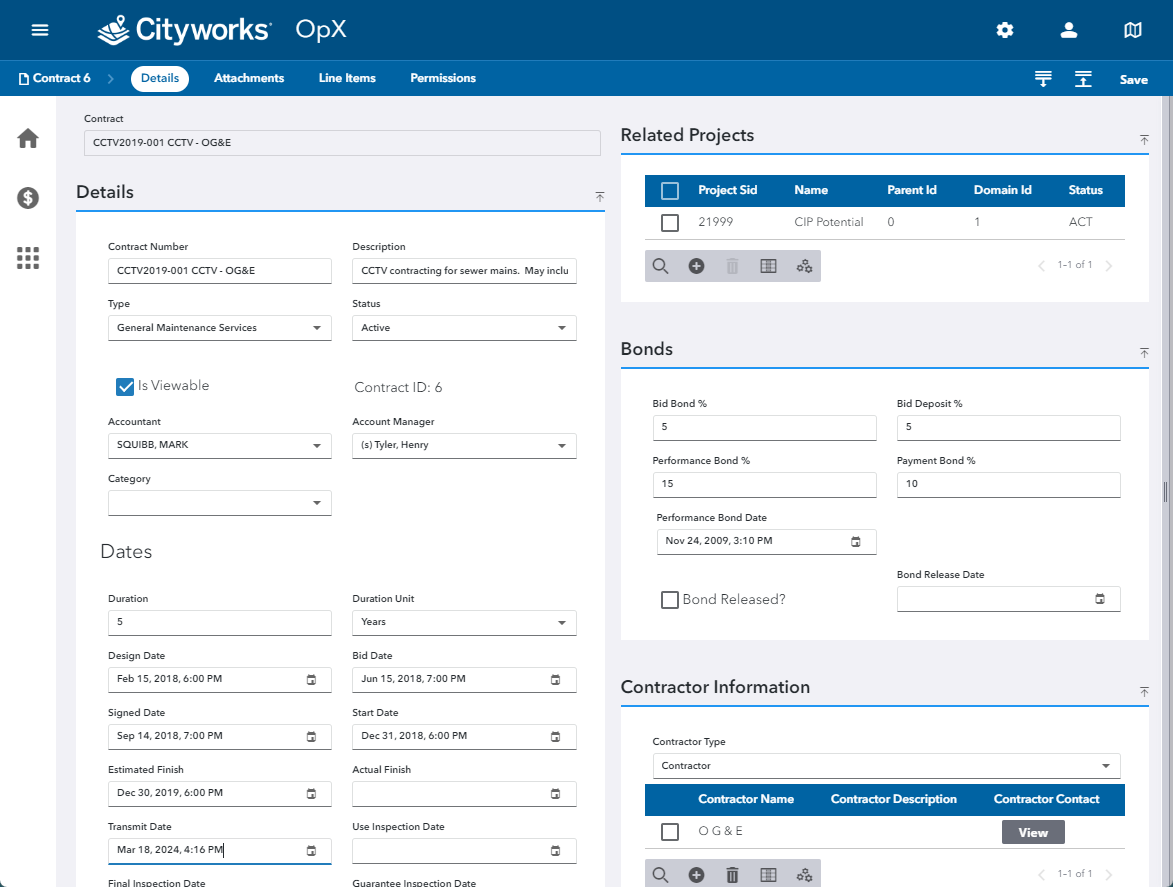Open Design Date calendar picker
The height and width of the screenshot is (887, 1173).
311,680
